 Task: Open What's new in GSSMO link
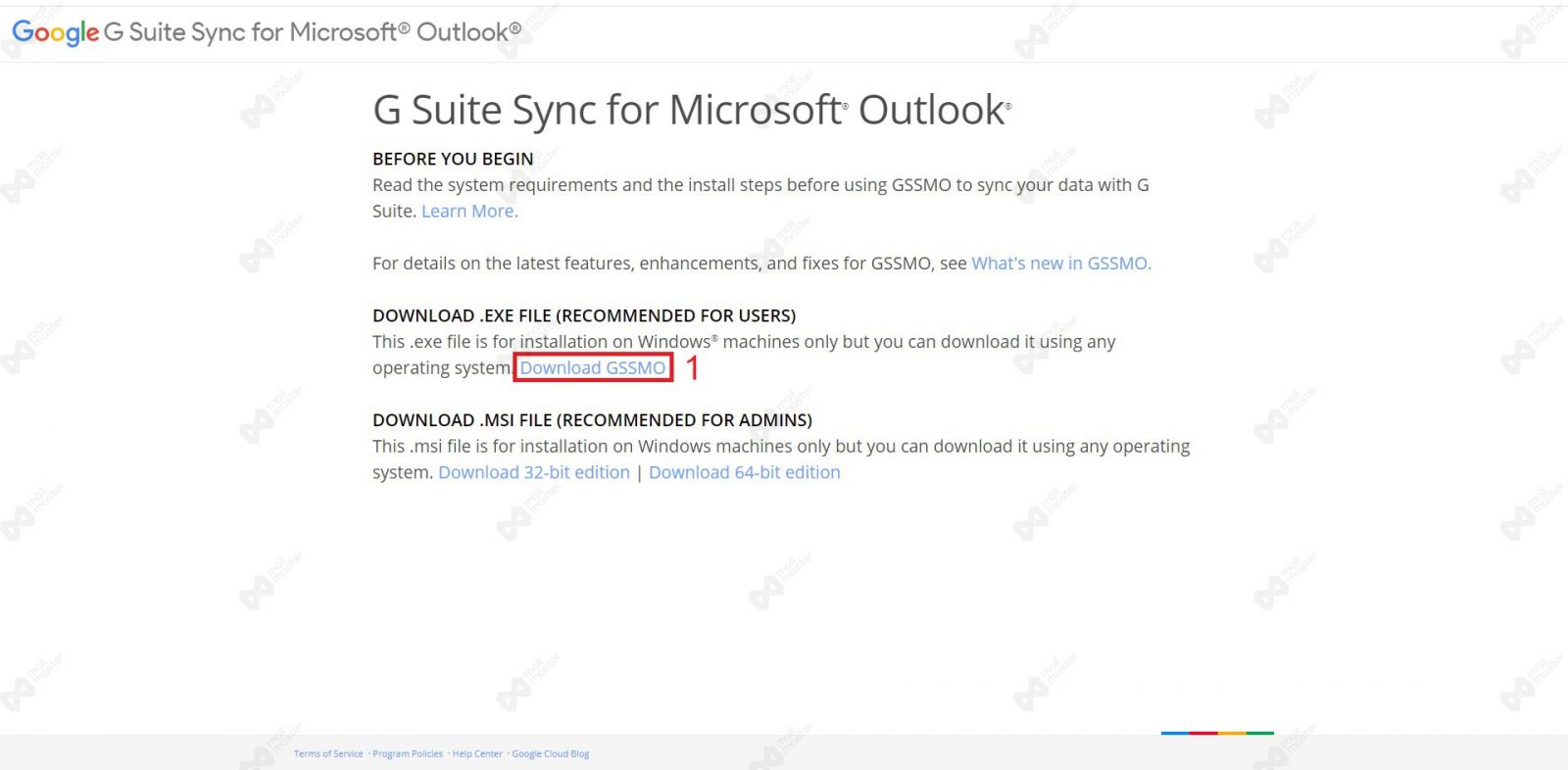[x=1061, y=263]
